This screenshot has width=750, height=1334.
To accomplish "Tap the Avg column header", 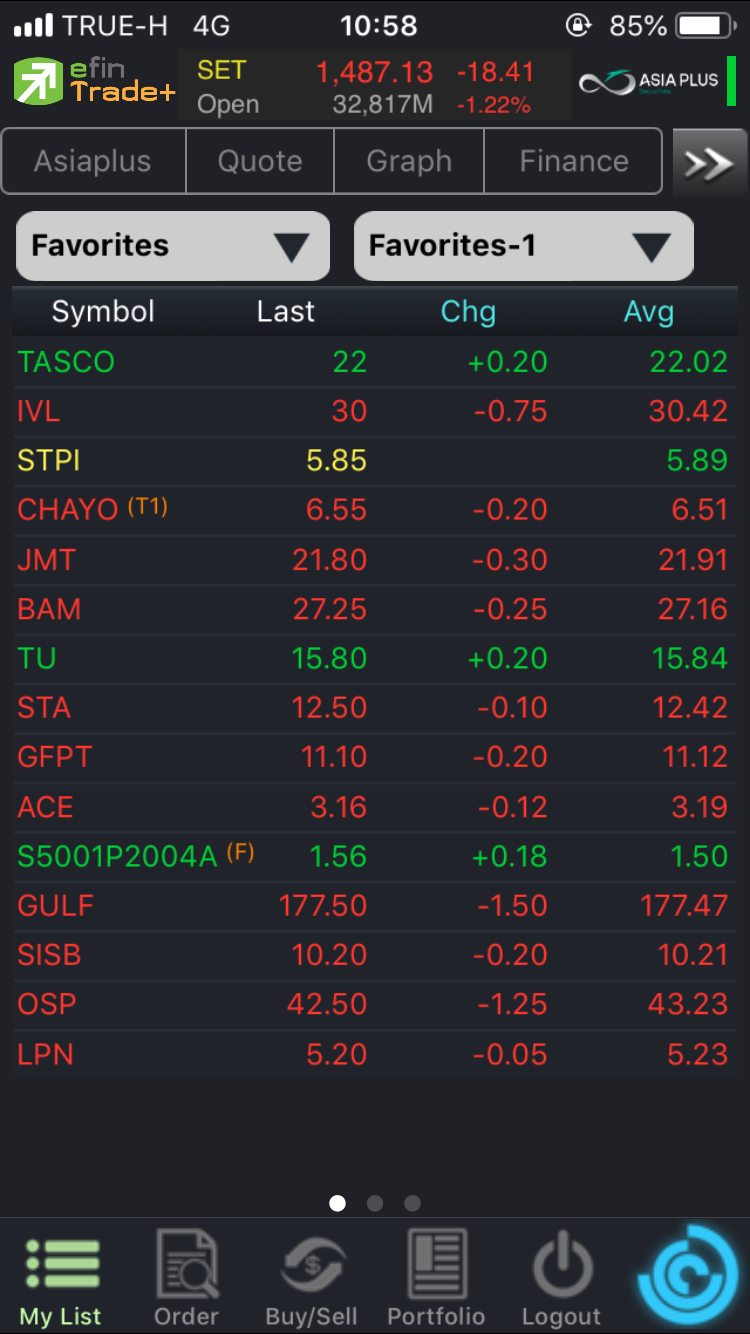I will click(x=648, y=312).
